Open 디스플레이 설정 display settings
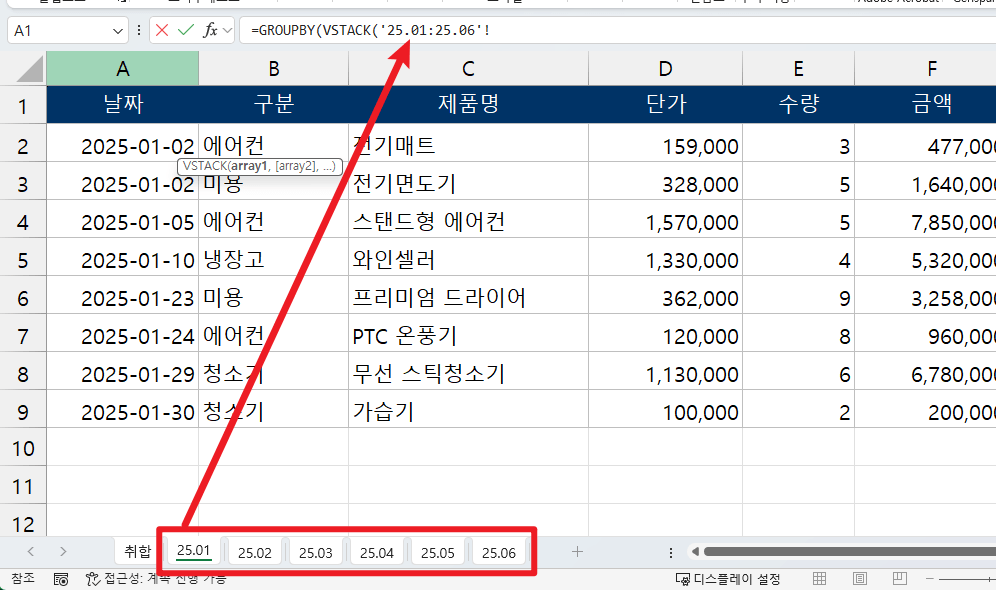This screenshot has height=590, width=996. [x=728, y=579]
